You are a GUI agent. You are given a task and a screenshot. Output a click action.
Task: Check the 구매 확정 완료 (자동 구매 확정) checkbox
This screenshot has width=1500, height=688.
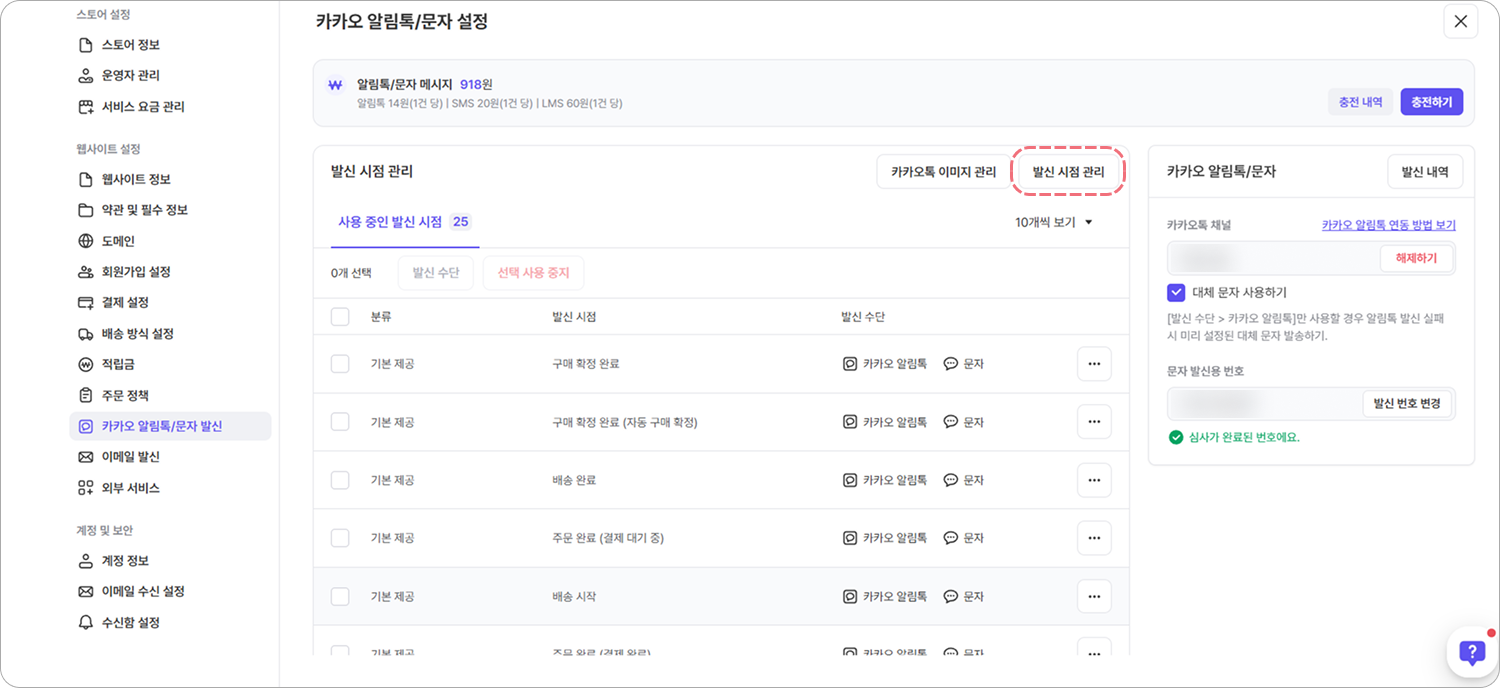coord(340,422)
